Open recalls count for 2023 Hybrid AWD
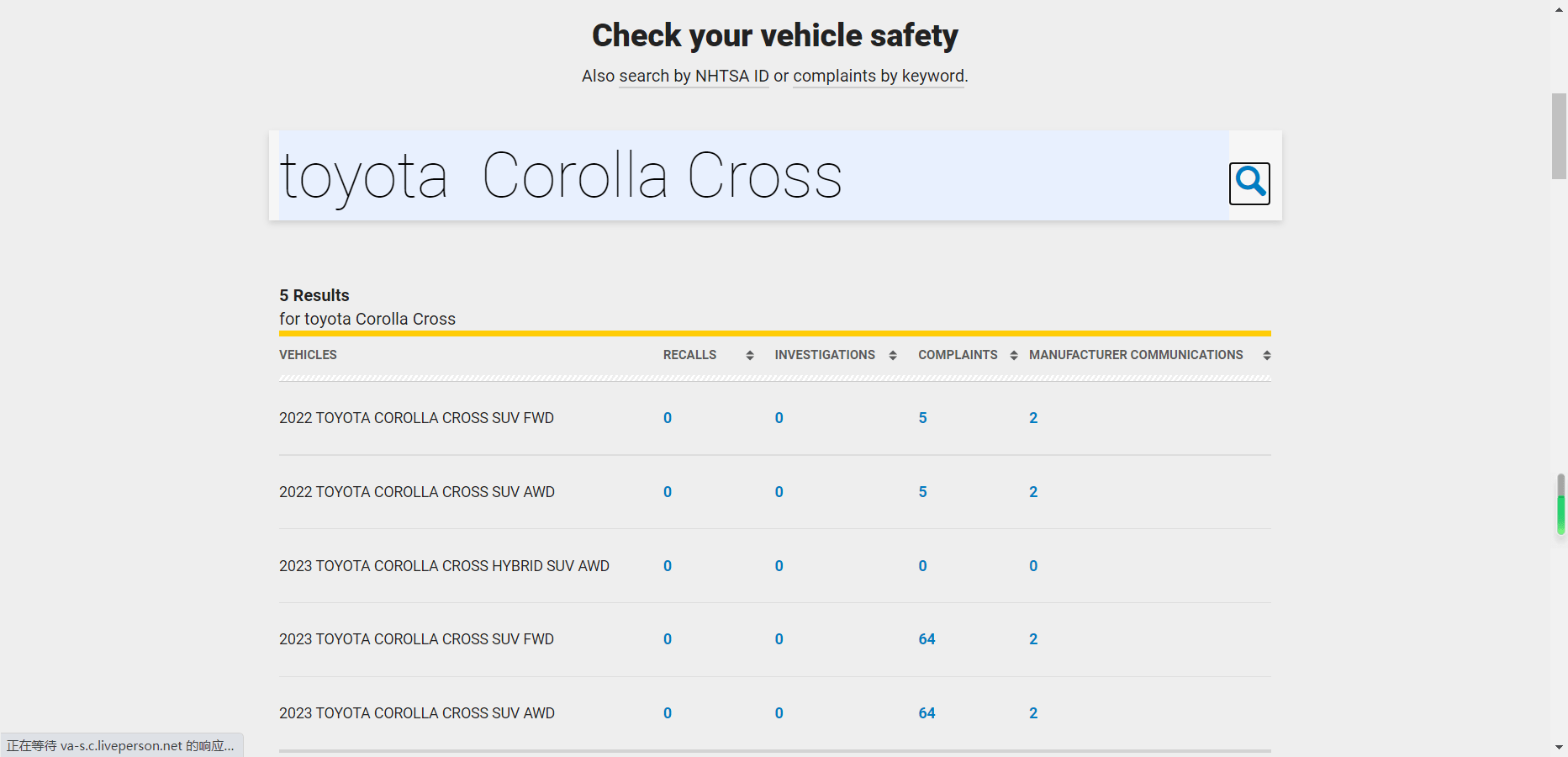Viewport: 1568px width, 757px height. 668,566
